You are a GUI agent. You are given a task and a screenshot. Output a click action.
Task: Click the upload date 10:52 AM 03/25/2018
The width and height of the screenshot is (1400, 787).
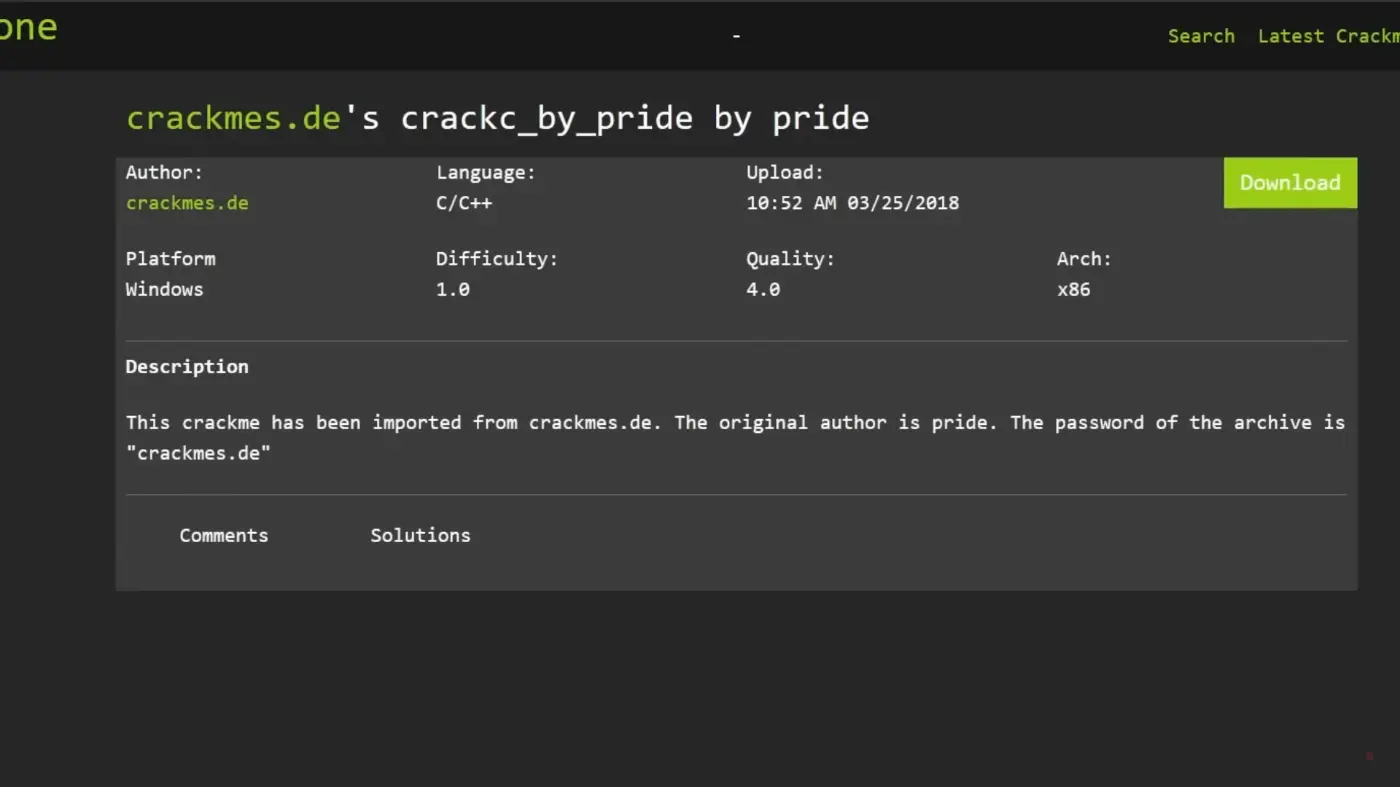tap(852, 203)
